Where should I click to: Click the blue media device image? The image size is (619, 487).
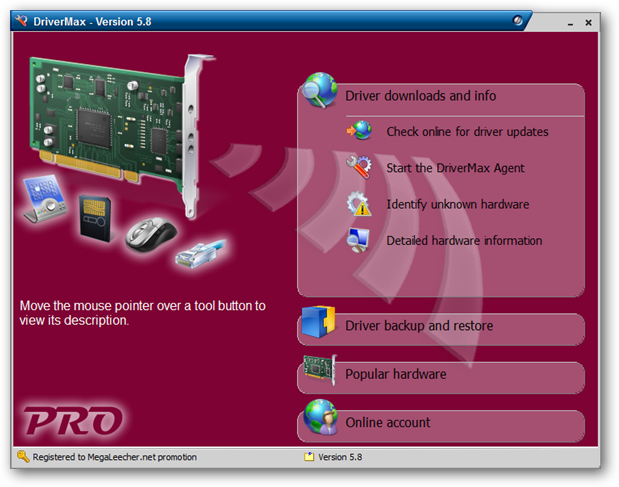tap(43, 198)
